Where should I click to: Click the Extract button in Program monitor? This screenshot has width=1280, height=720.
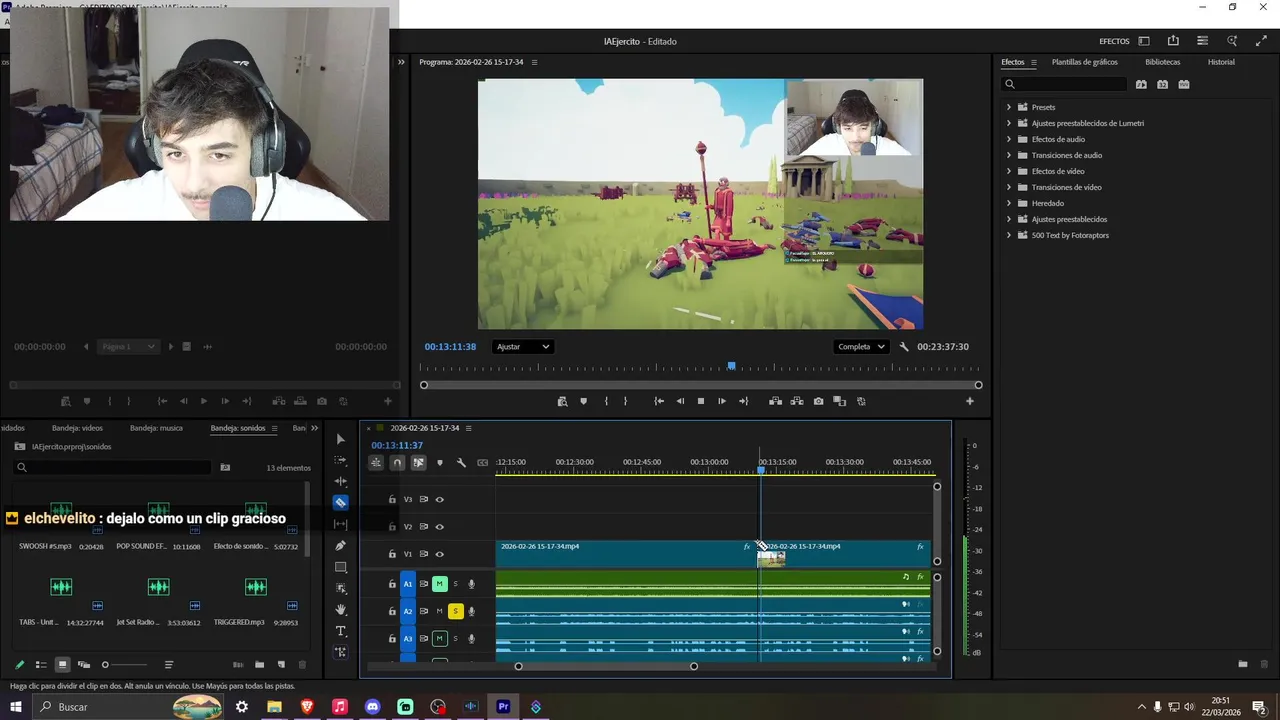[x=797, y=401]
